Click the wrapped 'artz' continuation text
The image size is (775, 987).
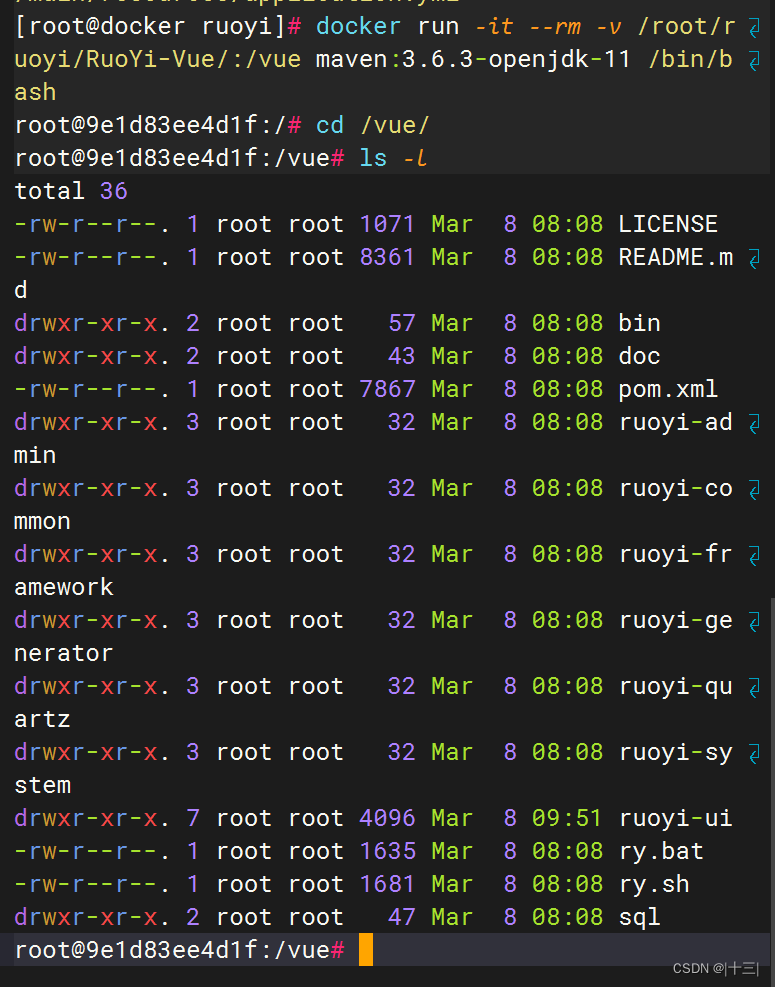[42, 719]
